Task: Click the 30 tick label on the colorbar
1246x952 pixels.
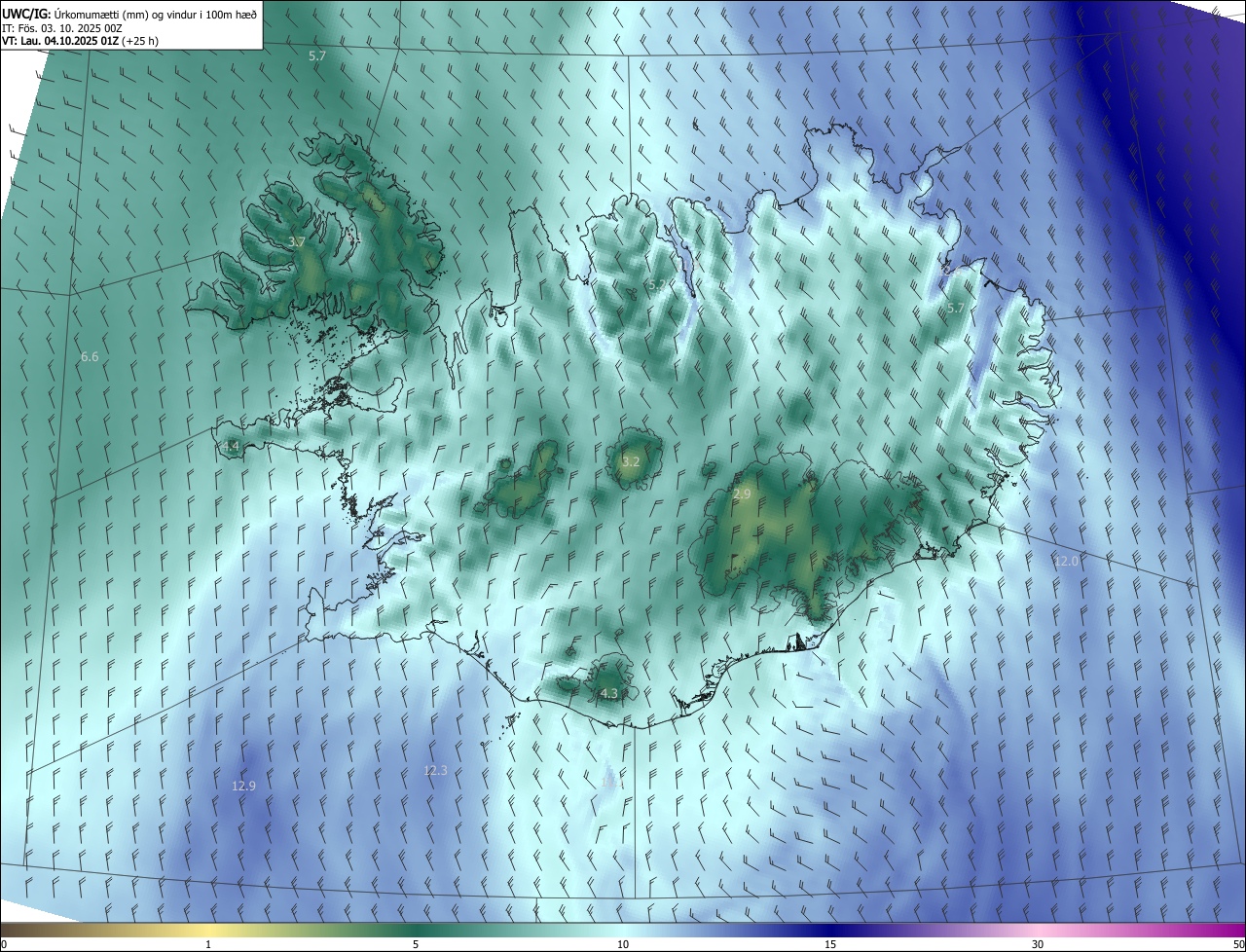Action: 1038,944
